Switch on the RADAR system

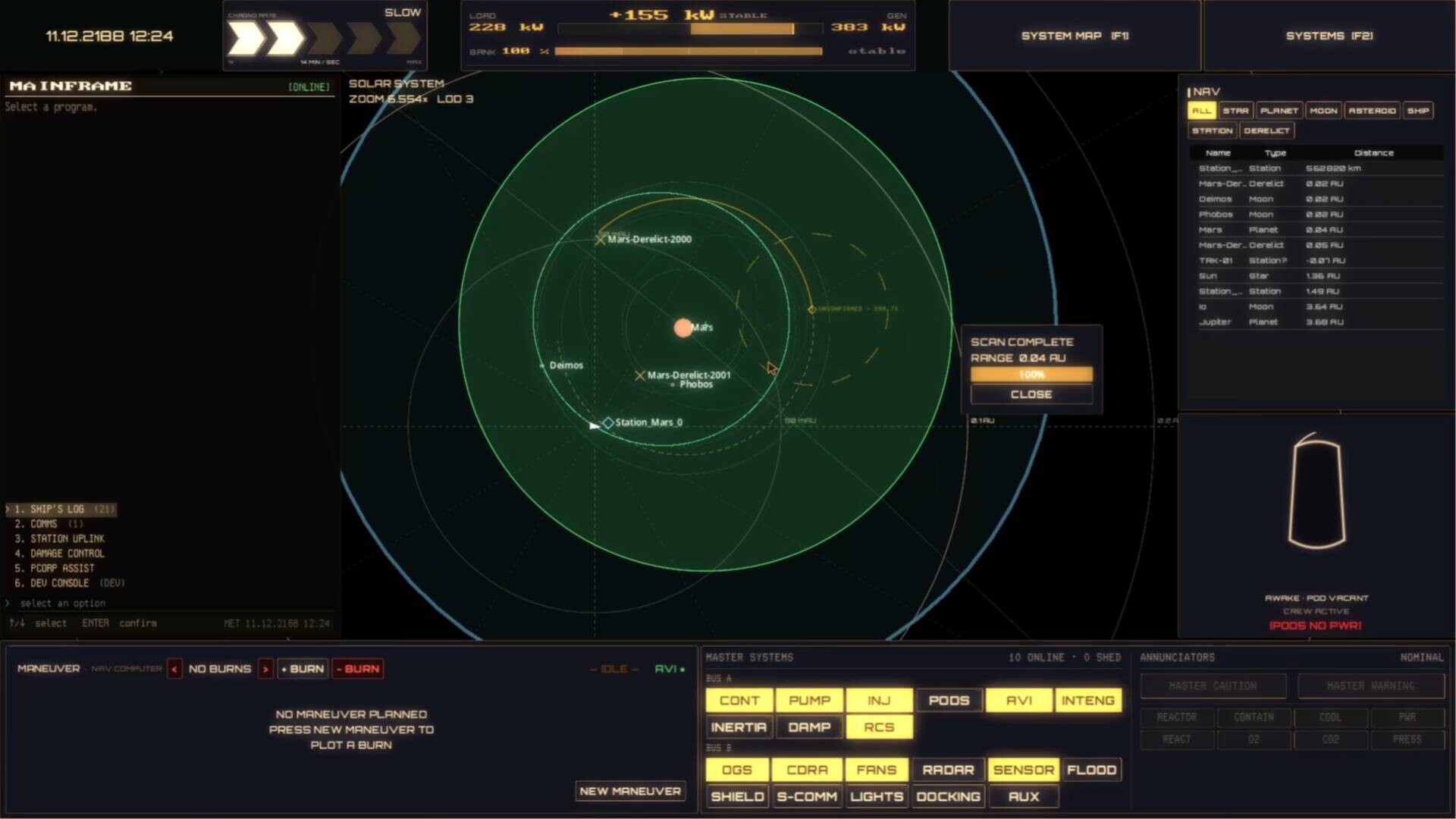tap(948, 770)
